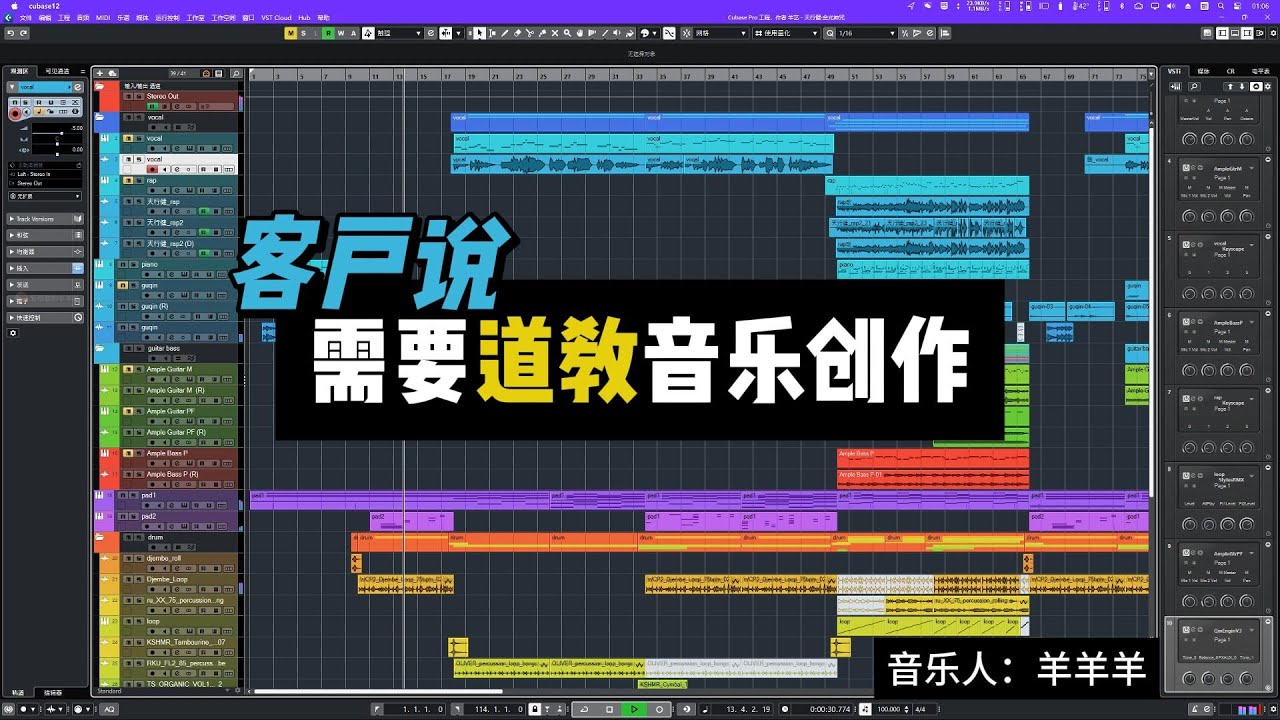
Task: Open the 使用量化 grid type dropdown
Action: 786,33
